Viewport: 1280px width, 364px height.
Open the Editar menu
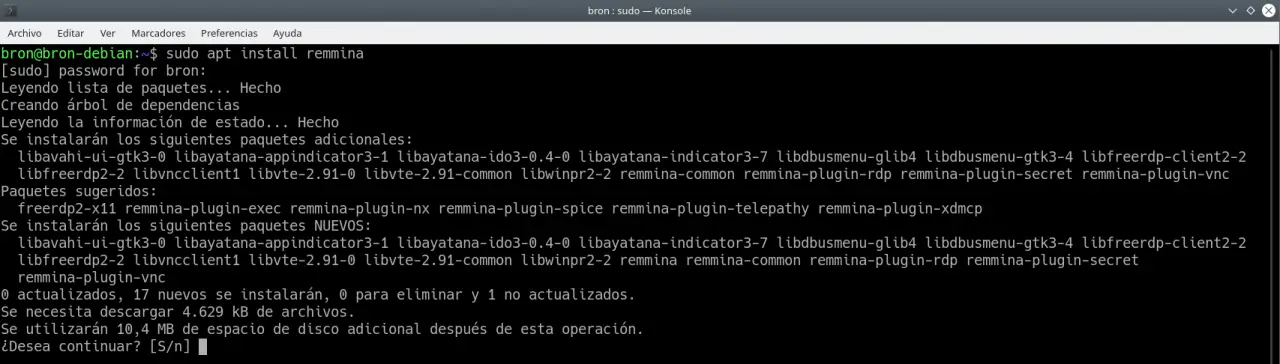(x=70, y=33)
